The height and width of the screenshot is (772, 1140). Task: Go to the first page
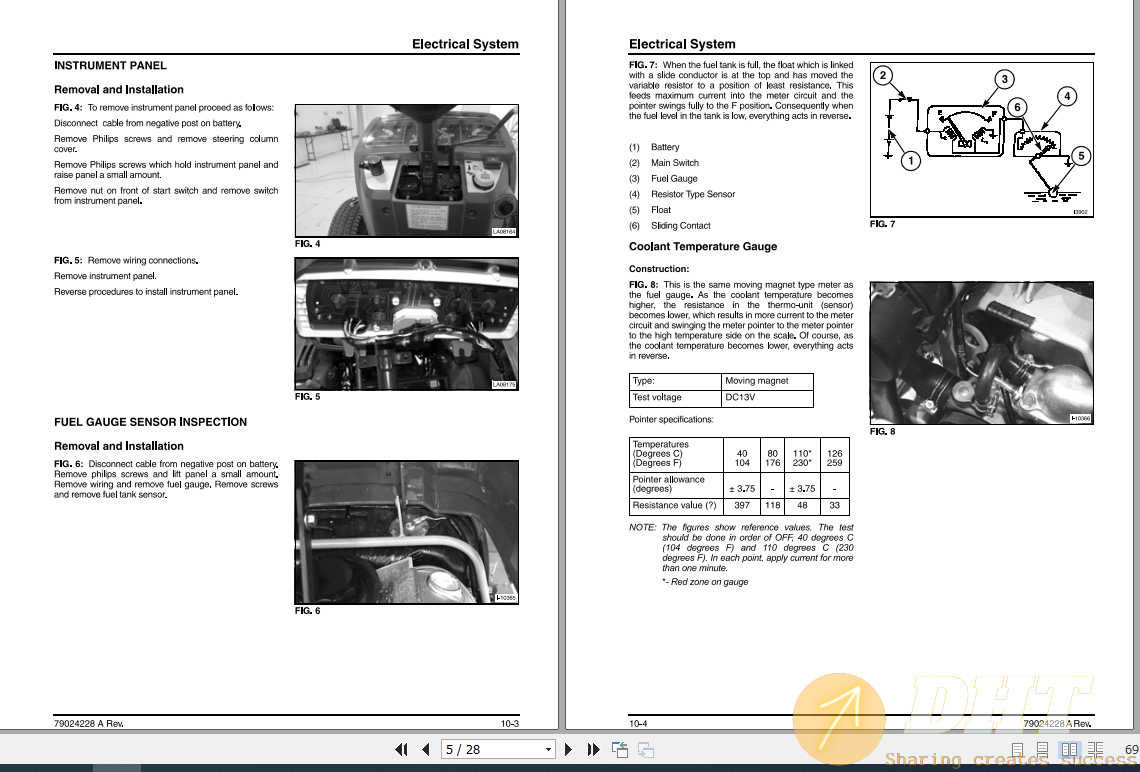tap(401, 748)
